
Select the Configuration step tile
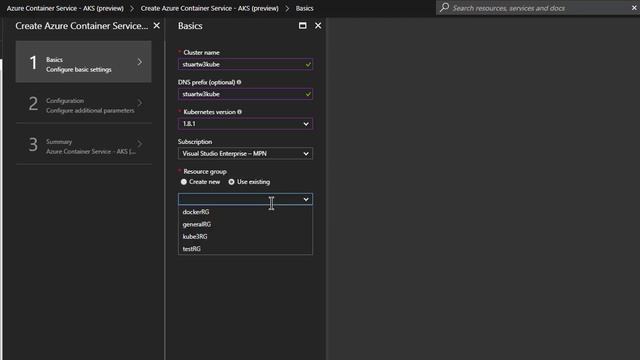84,103
